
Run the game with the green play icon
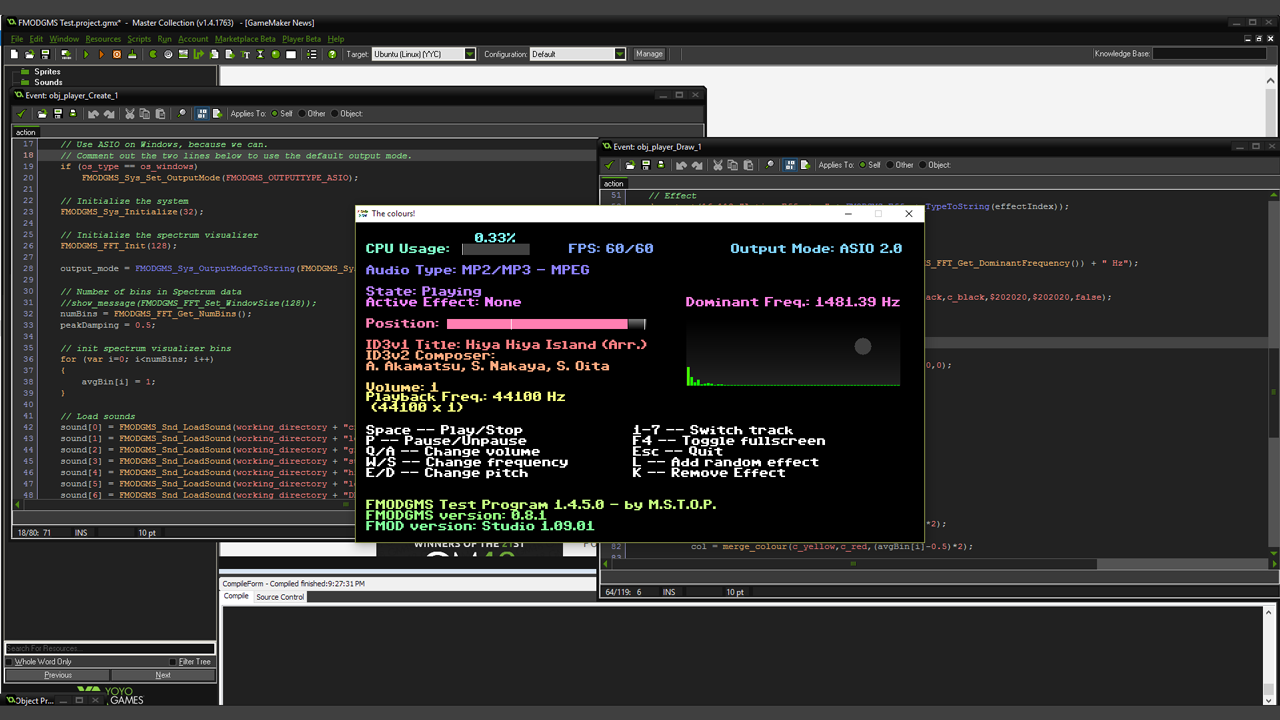pos(86,54)
